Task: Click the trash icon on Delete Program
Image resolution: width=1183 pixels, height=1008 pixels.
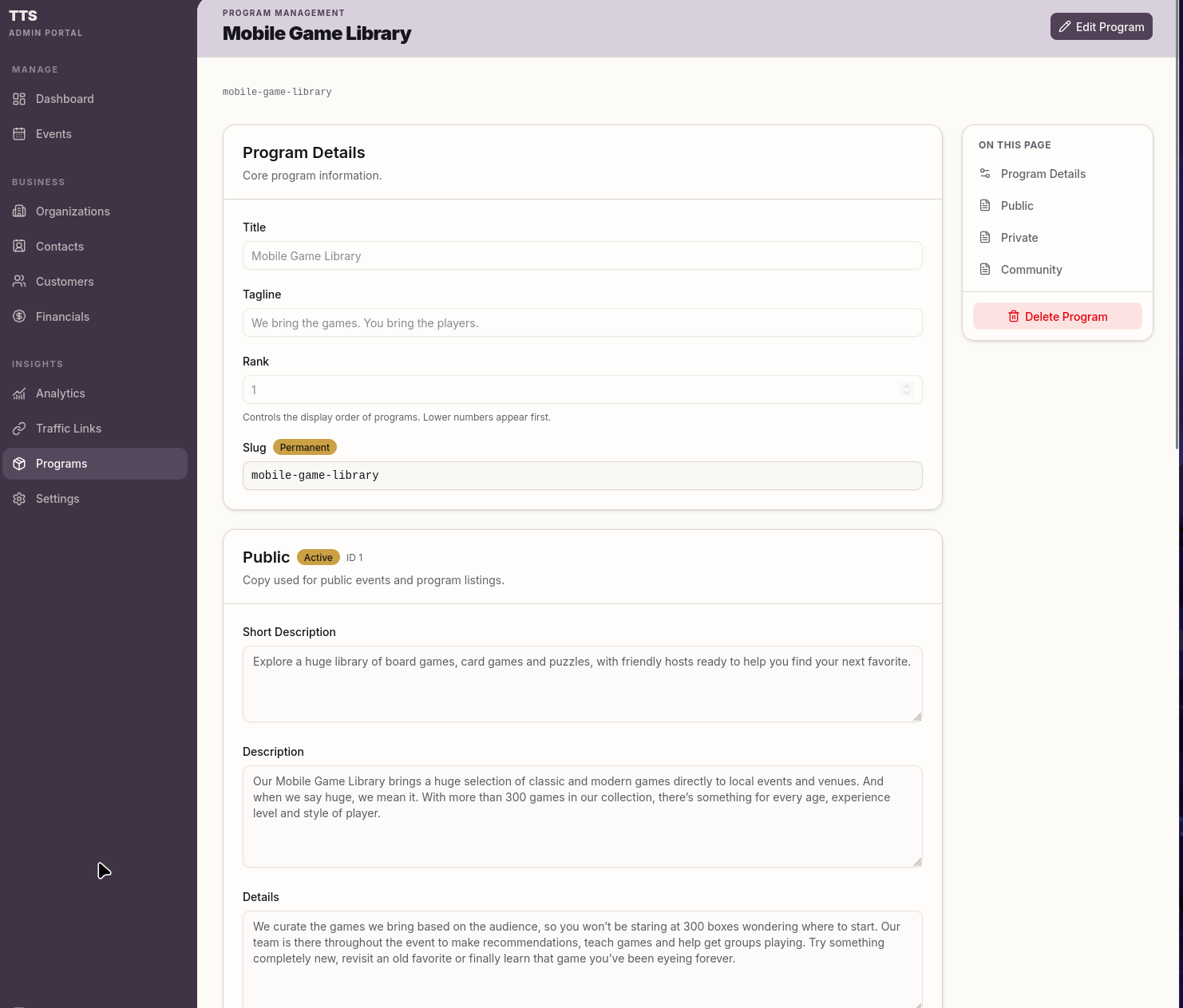Action: (1014, 317)
